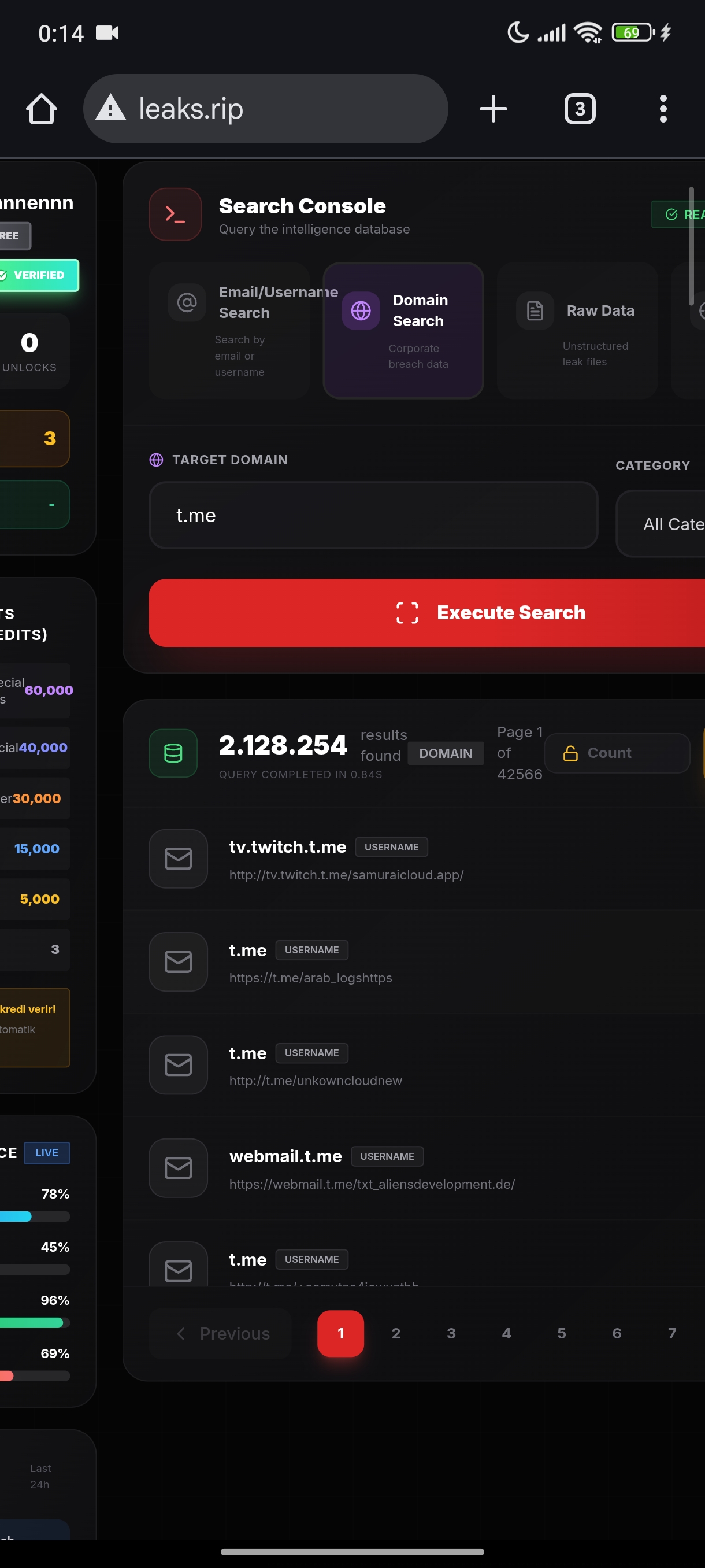Tap mail icon beside webmail.t.me result
This screenshot has height=1568, width=705.
(178, 1167)
